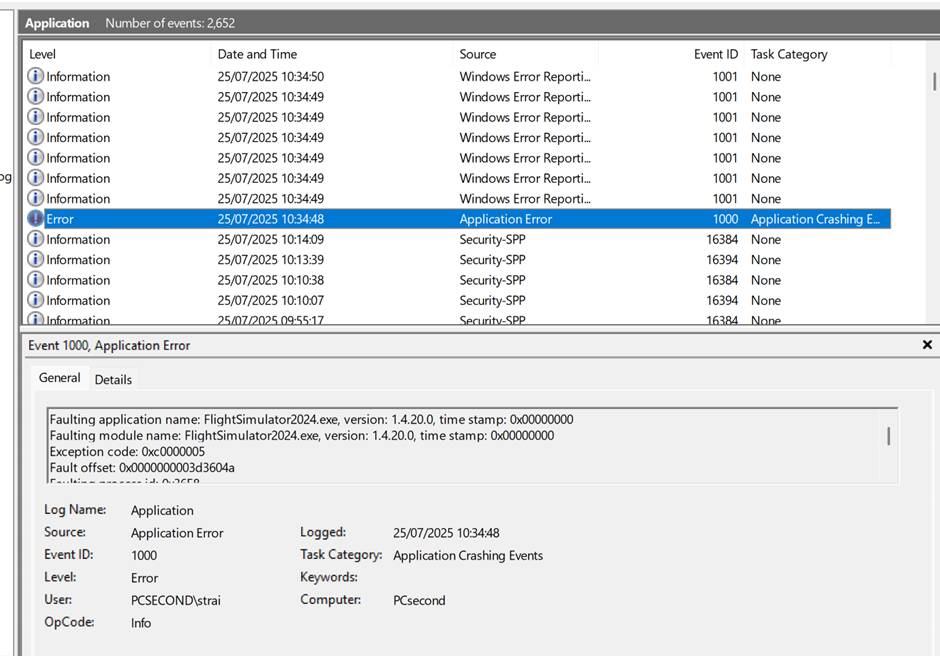This screenshot has width=940, height=656.
Task: Click Information icon of Security-SPP 10:14:09 event
Action: pos(35,239)
